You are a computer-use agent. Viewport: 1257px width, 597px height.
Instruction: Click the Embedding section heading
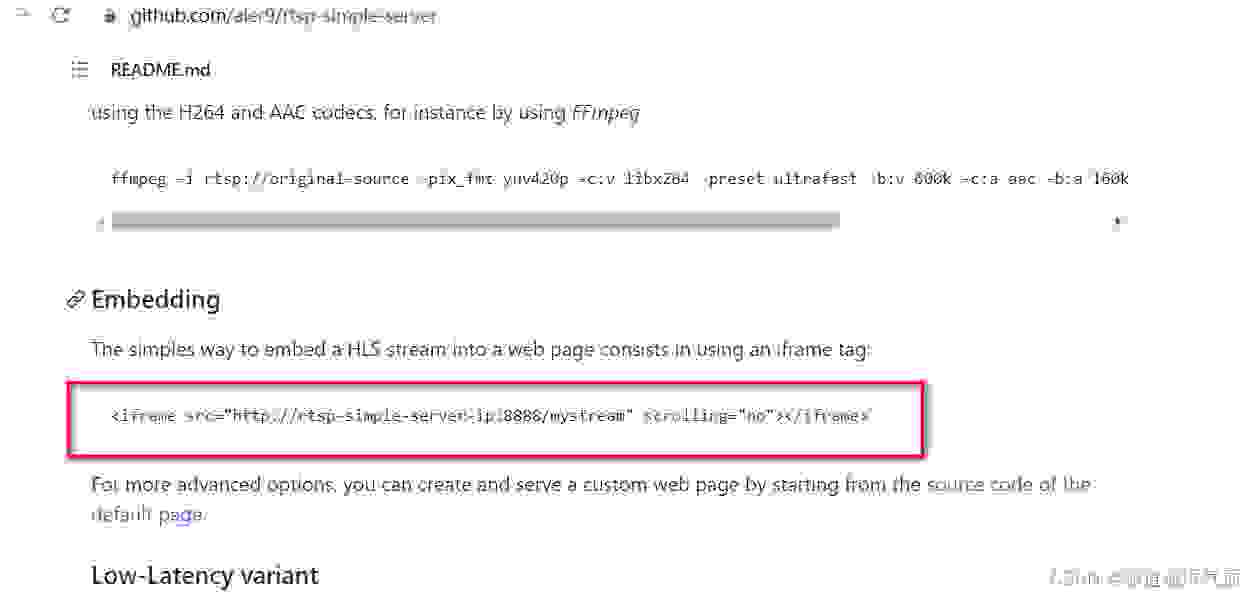[155, 299]
